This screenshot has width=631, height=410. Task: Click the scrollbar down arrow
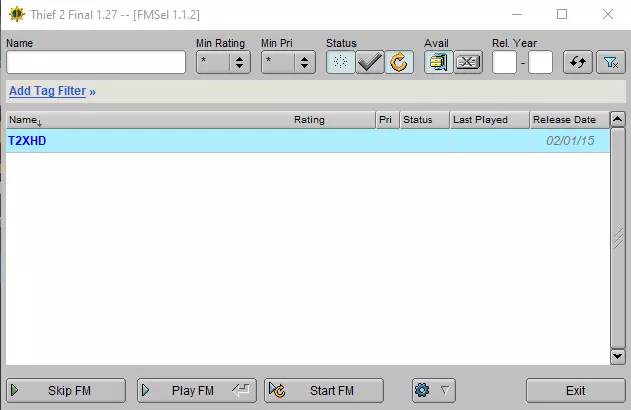pyautogui.click(x=618, y=356)
